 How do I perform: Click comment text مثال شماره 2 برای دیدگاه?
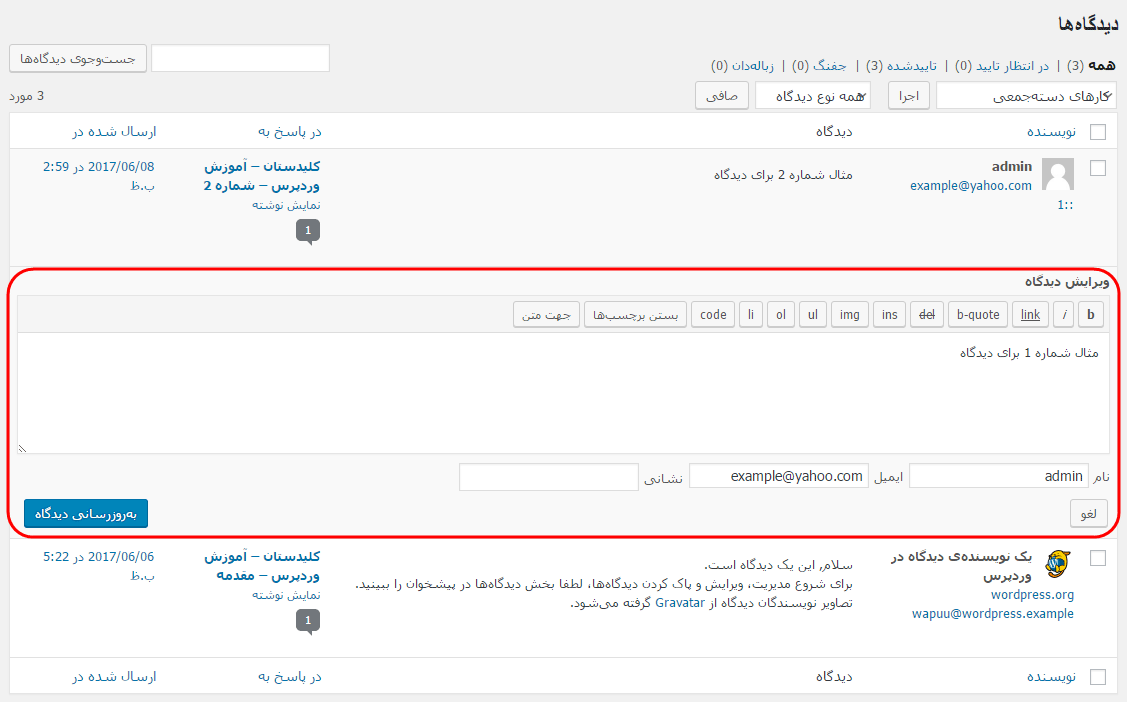(783, 175)
